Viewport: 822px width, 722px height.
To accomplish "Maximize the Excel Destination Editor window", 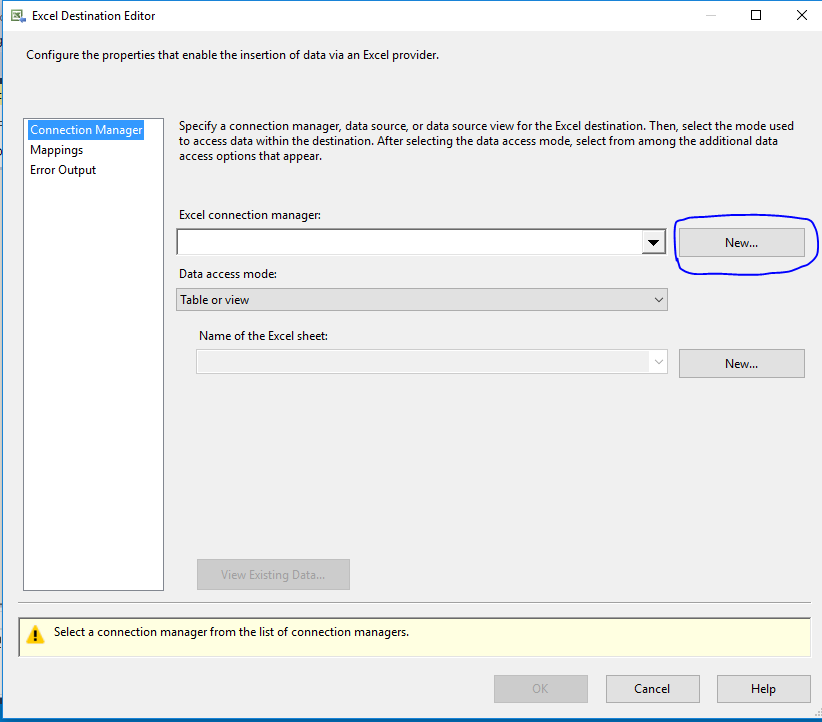I will pyautogui.click(x=756, y=16).
